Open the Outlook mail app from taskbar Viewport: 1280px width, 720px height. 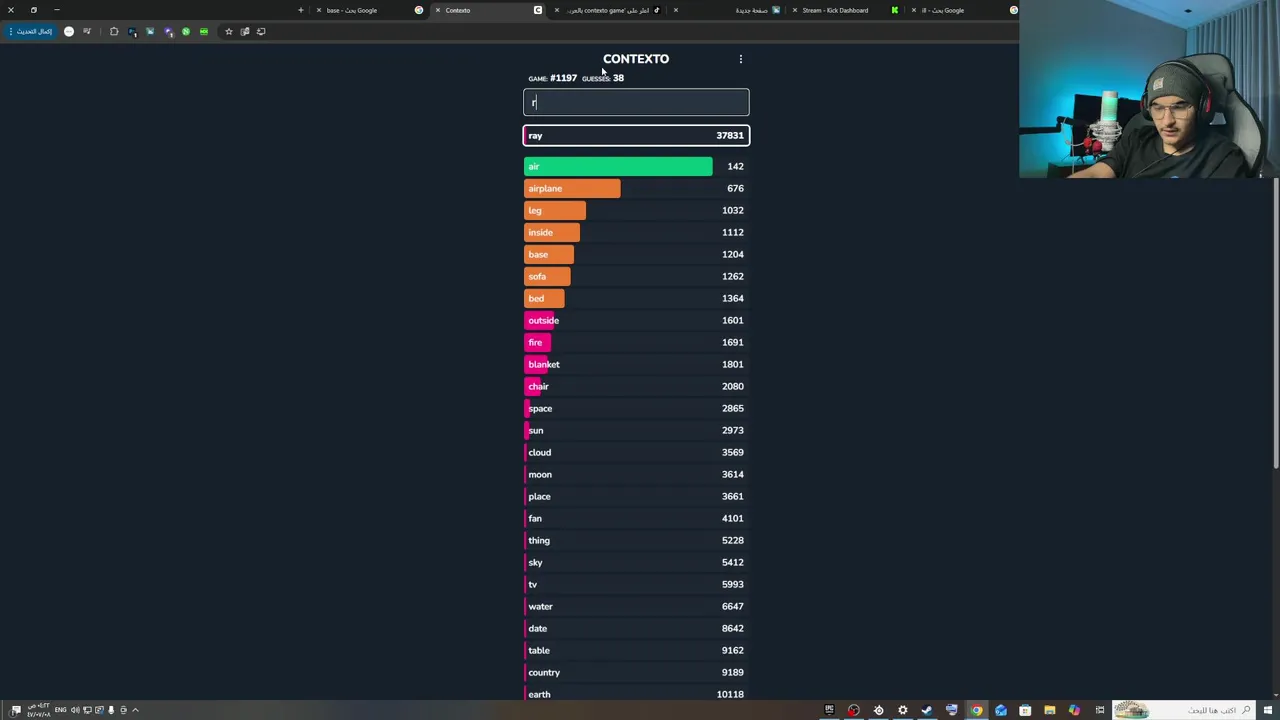click(1001, 710)
